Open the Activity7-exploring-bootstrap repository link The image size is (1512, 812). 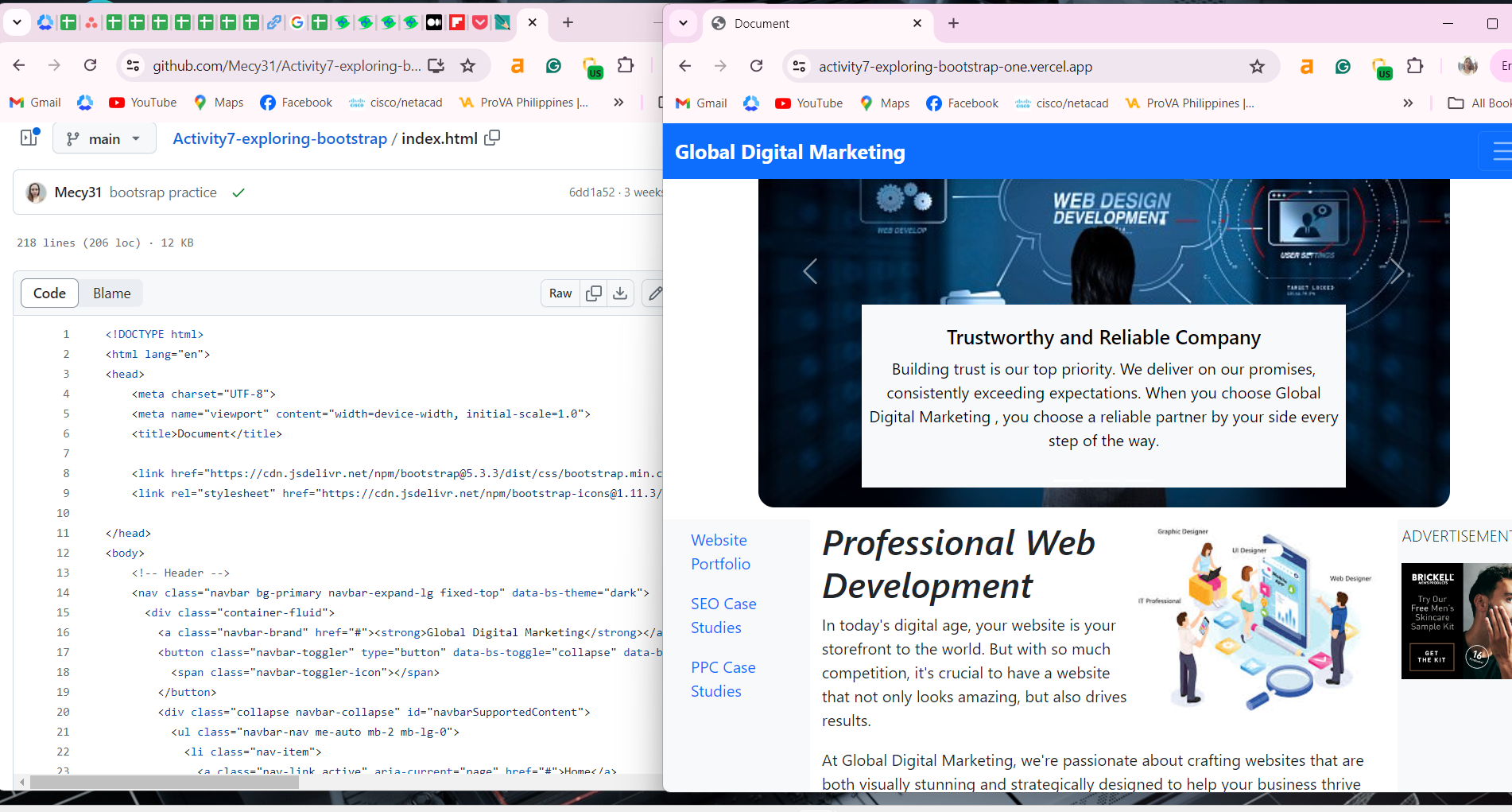(280, 138)
